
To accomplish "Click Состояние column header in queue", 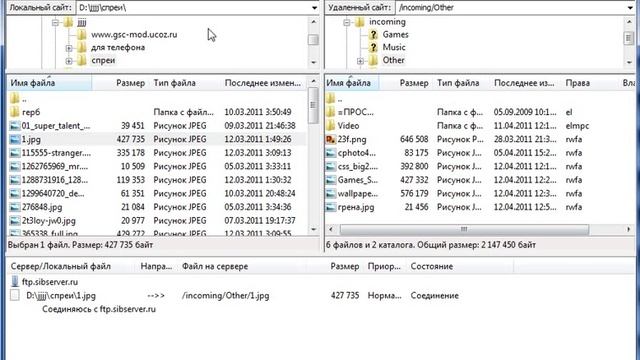I will click(x=460, y=267).
